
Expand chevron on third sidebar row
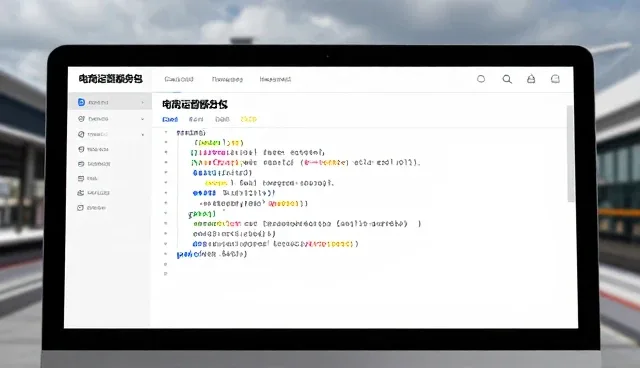pos(143,135)
